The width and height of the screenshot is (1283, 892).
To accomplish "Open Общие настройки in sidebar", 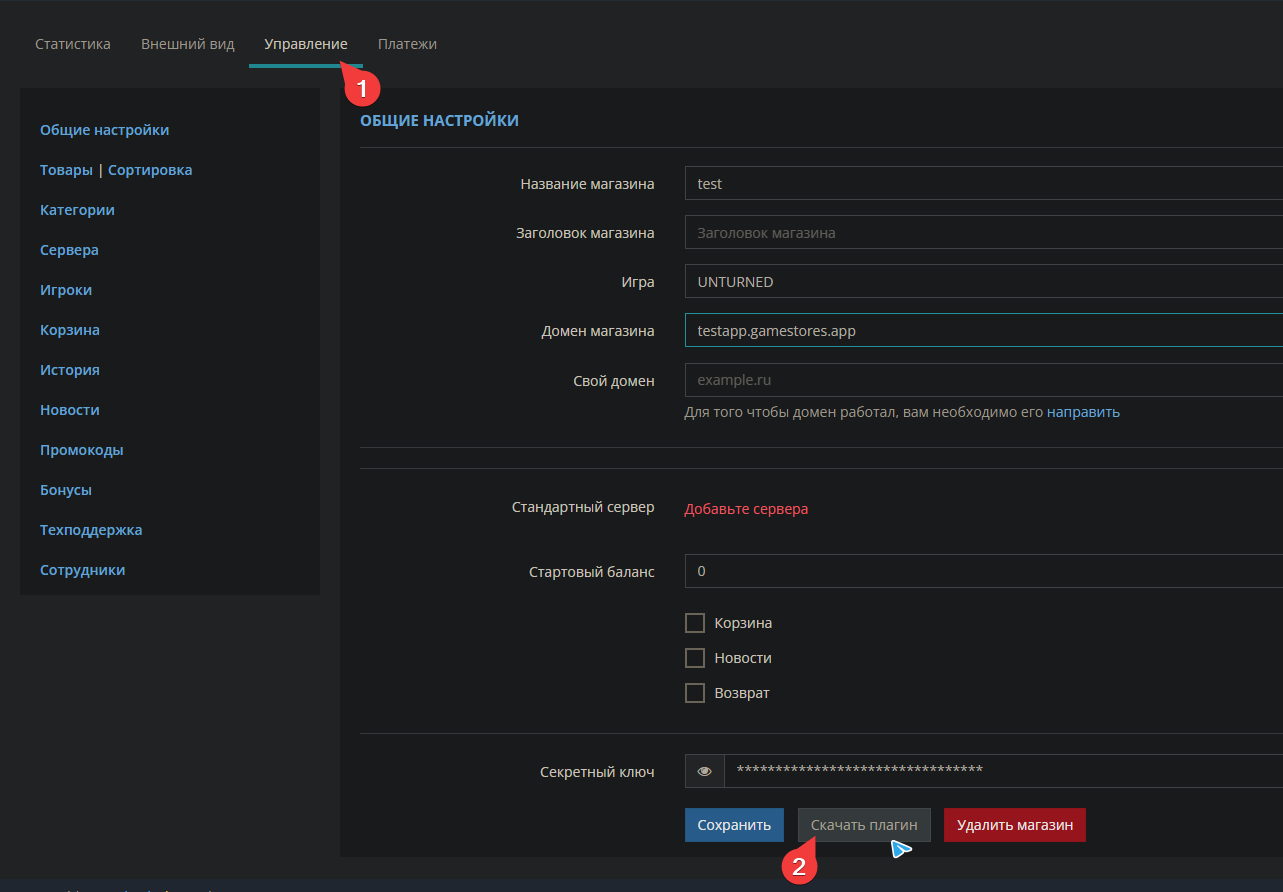I will (104, 130).
